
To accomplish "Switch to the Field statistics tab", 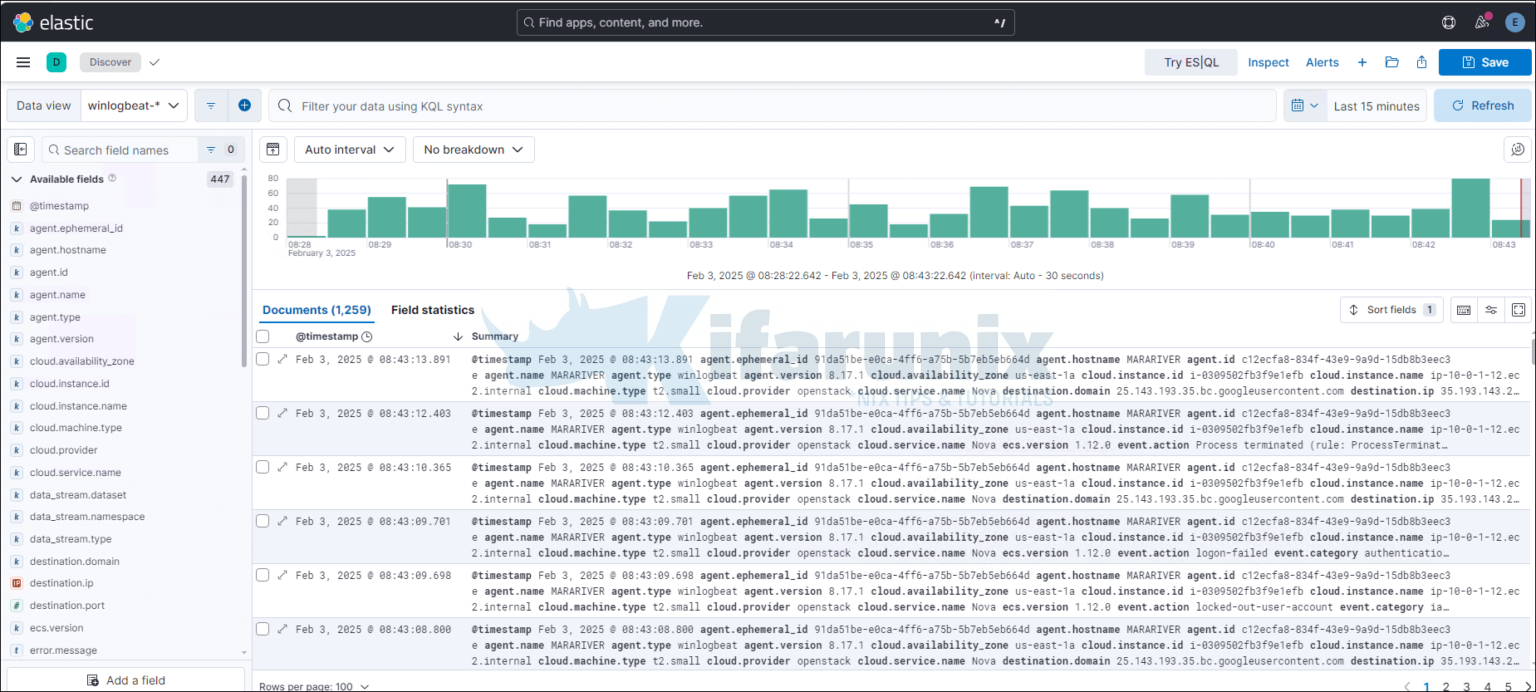I will click(x=432, y=310).
